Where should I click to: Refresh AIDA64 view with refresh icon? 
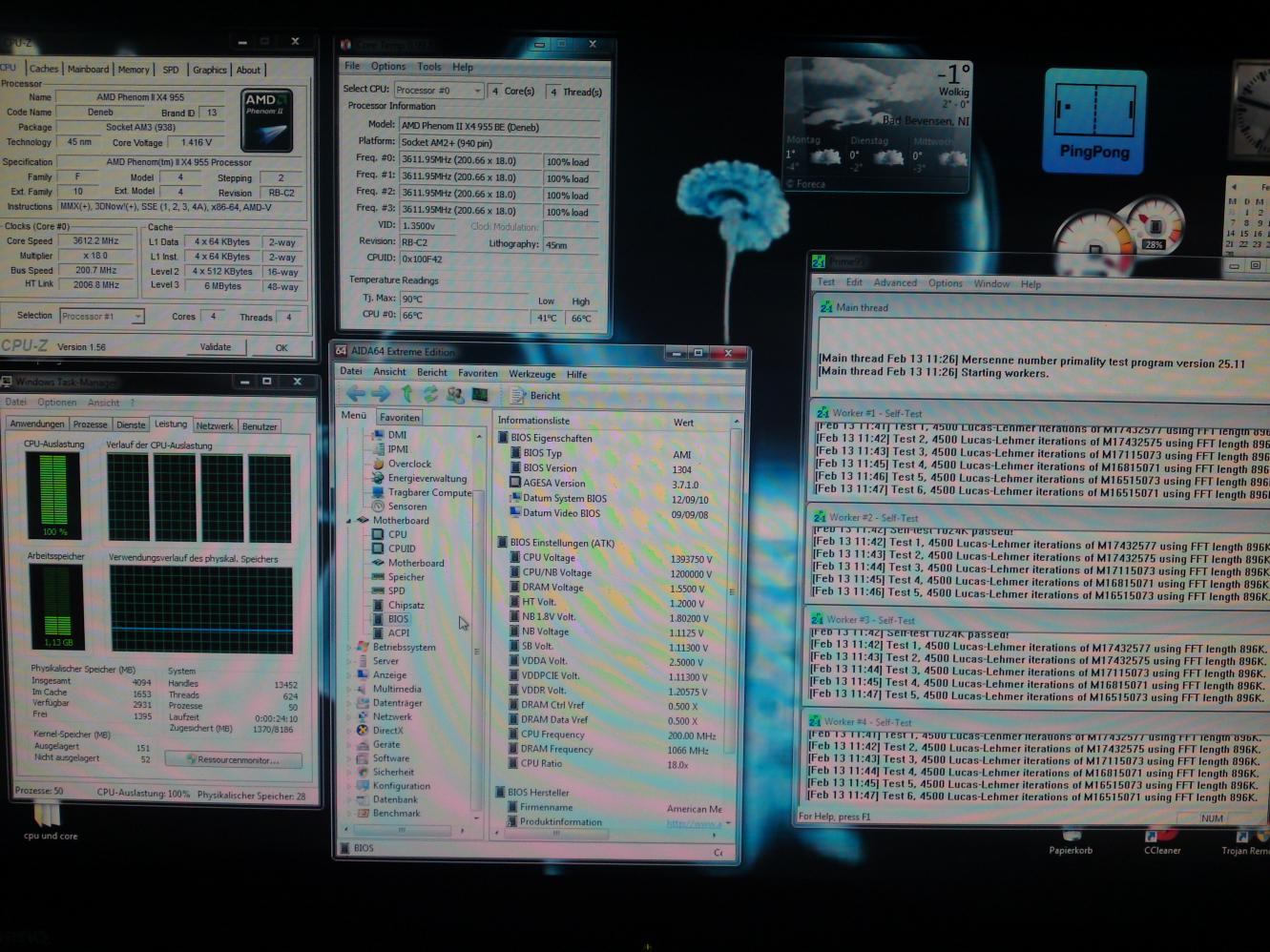pyautogui.click(x=430, y=394)
